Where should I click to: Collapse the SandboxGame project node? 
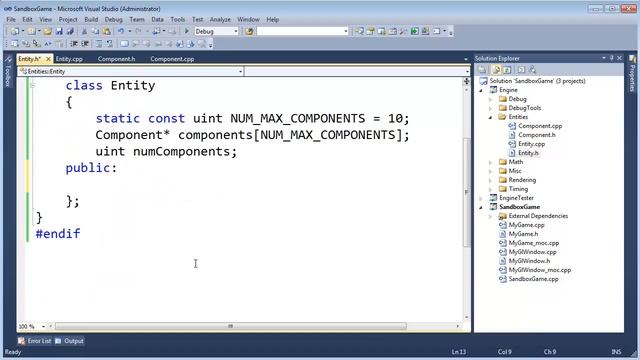[x=481, y=207]
